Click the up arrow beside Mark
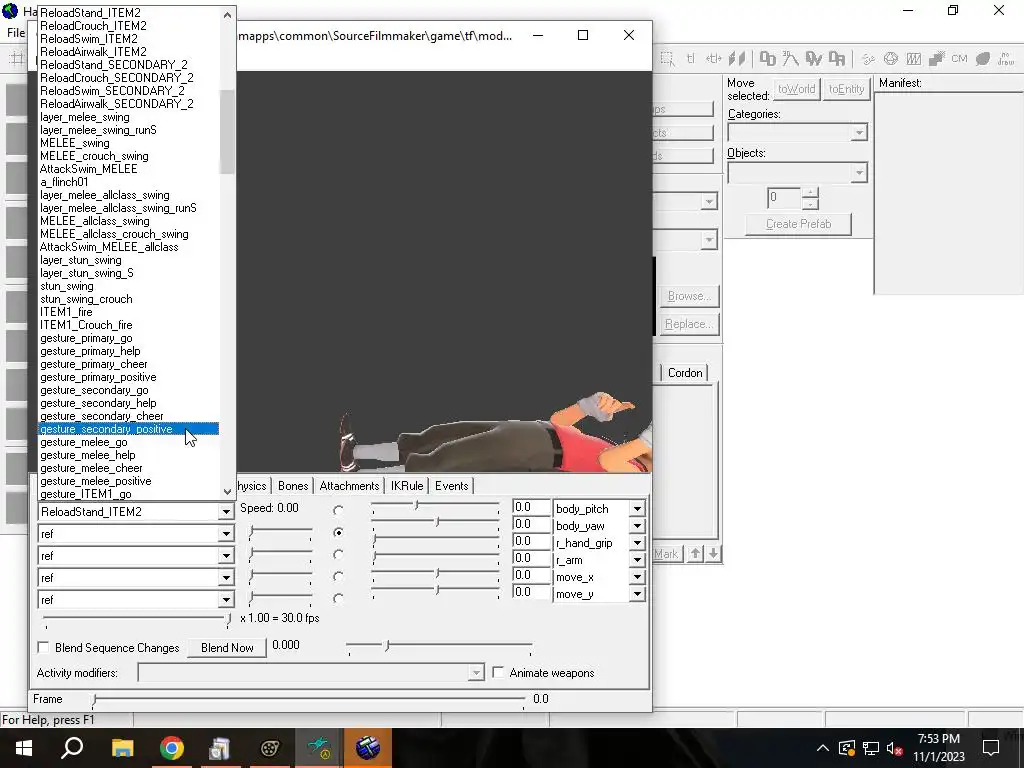 click(x=696, y=554)
